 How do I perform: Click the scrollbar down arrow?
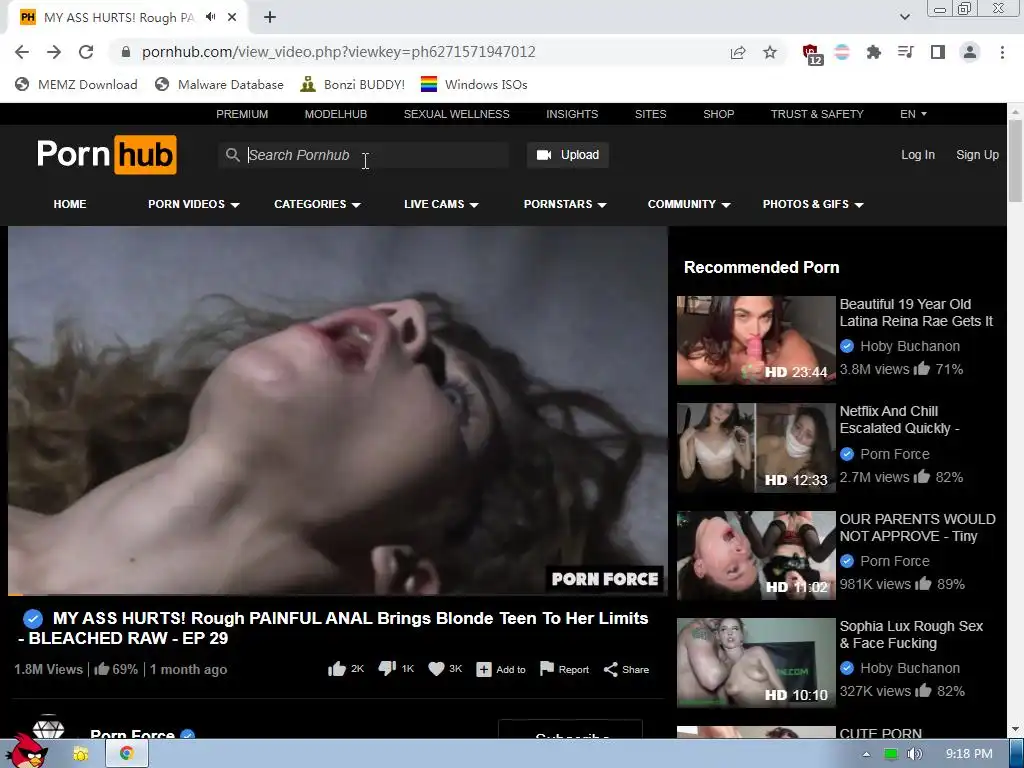point(1015,729)
